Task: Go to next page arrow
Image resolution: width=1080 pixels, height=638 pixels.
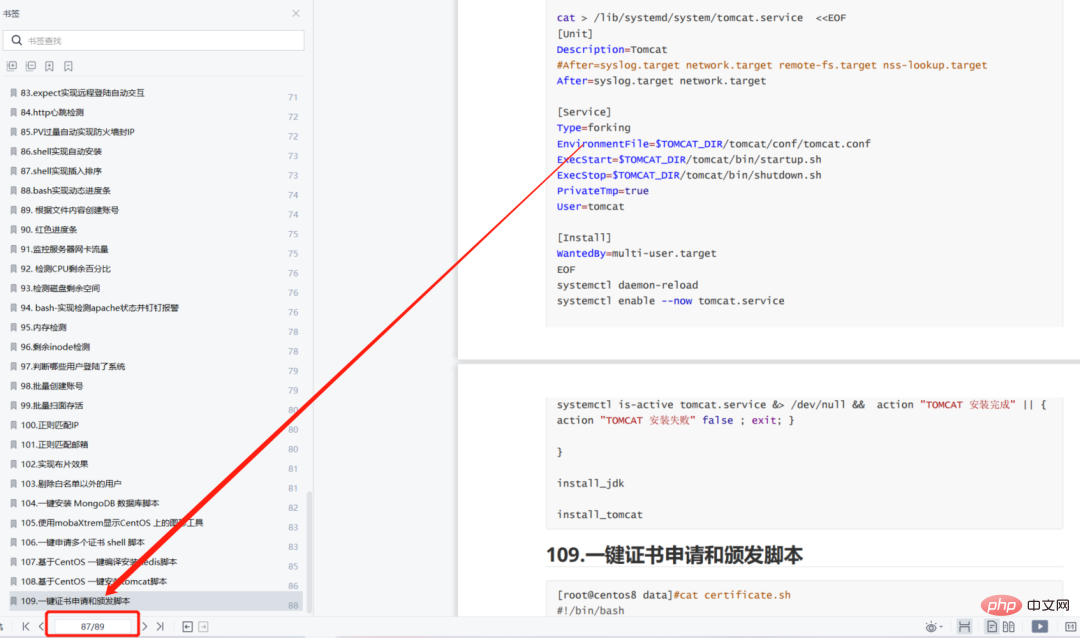Action: coord(145,626)
